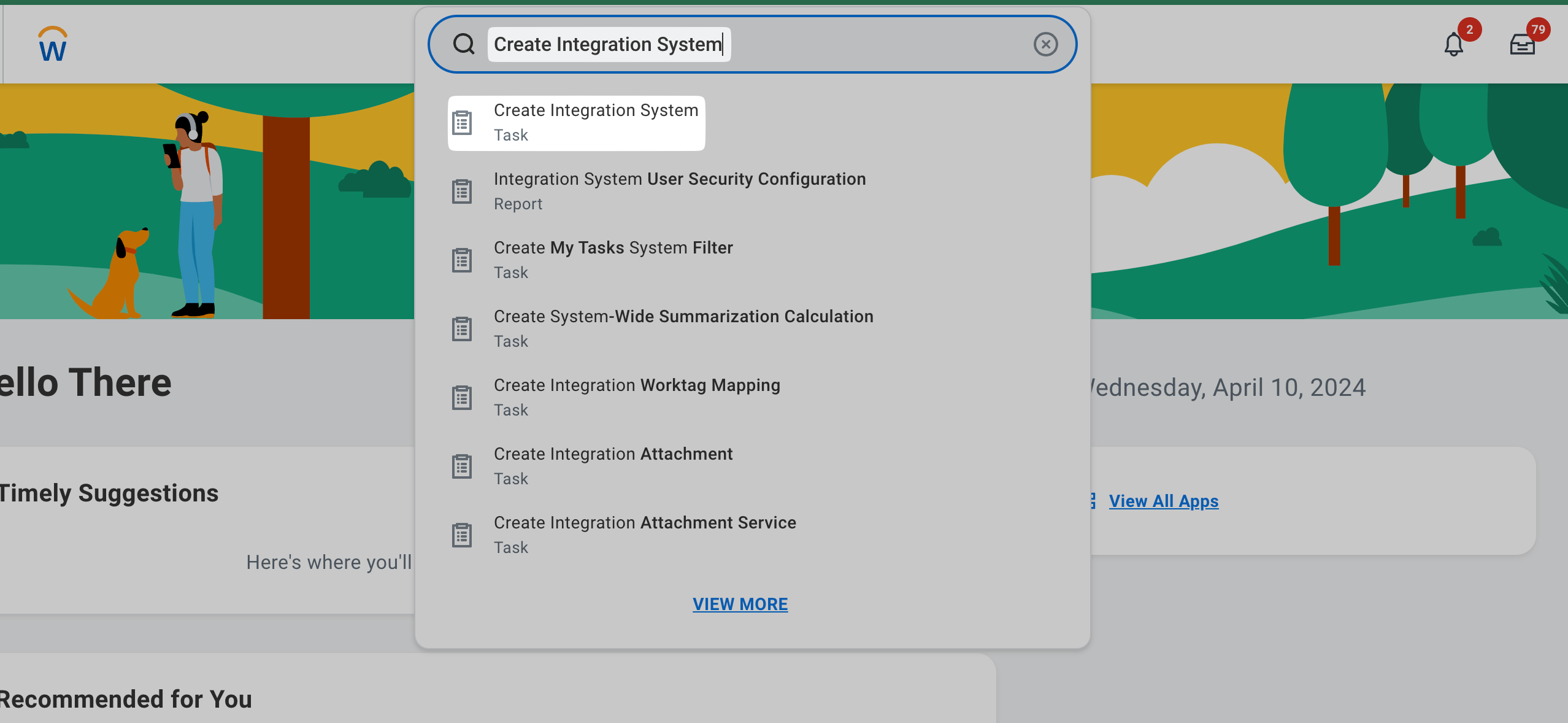The height and width of the screenshot is (723, 1568).
Task: Click the search magnifier icon
Action: 464,44
